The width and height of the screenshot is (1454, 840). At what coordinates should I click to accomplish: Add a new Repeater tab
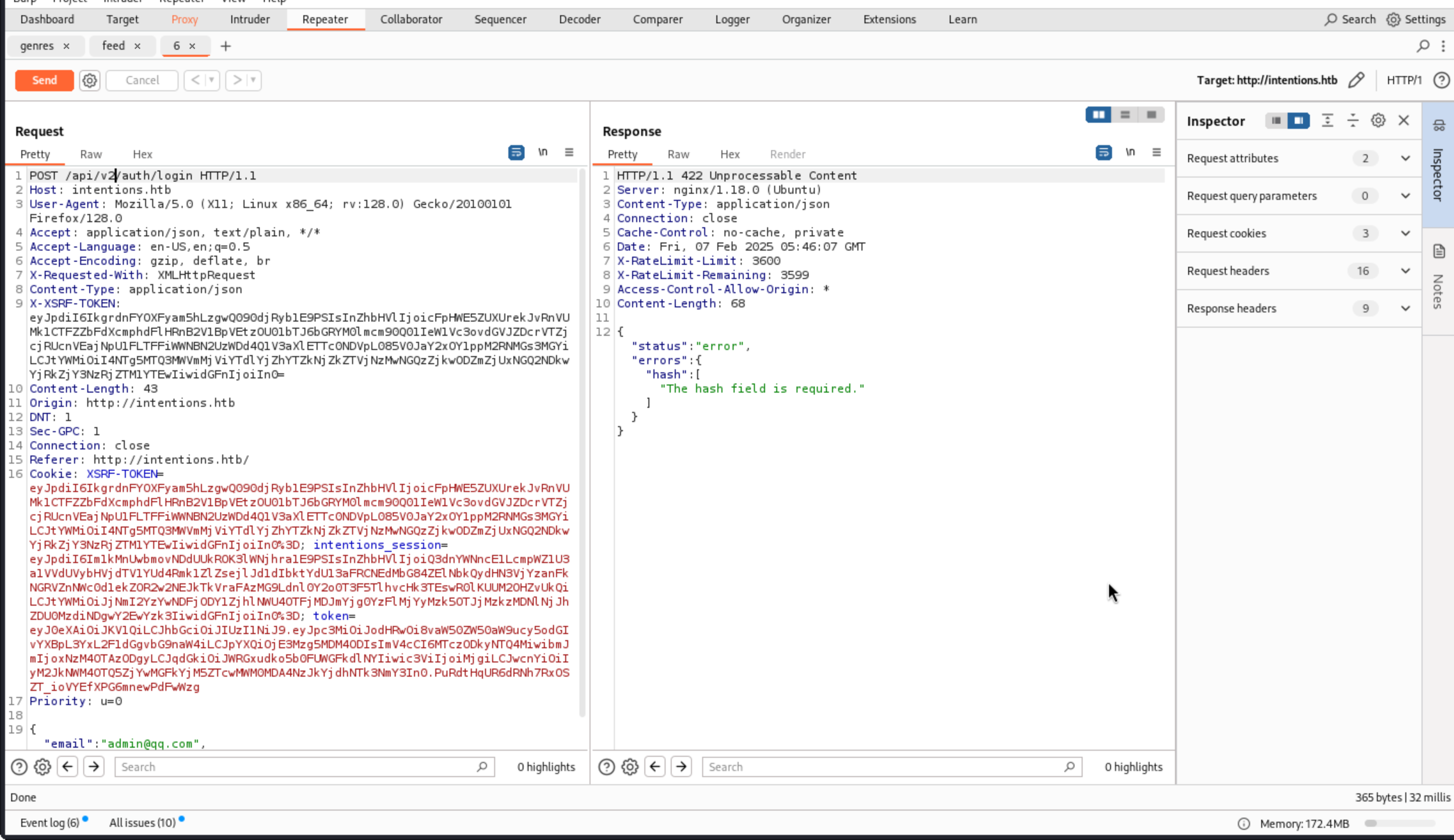tap(226, 46)
